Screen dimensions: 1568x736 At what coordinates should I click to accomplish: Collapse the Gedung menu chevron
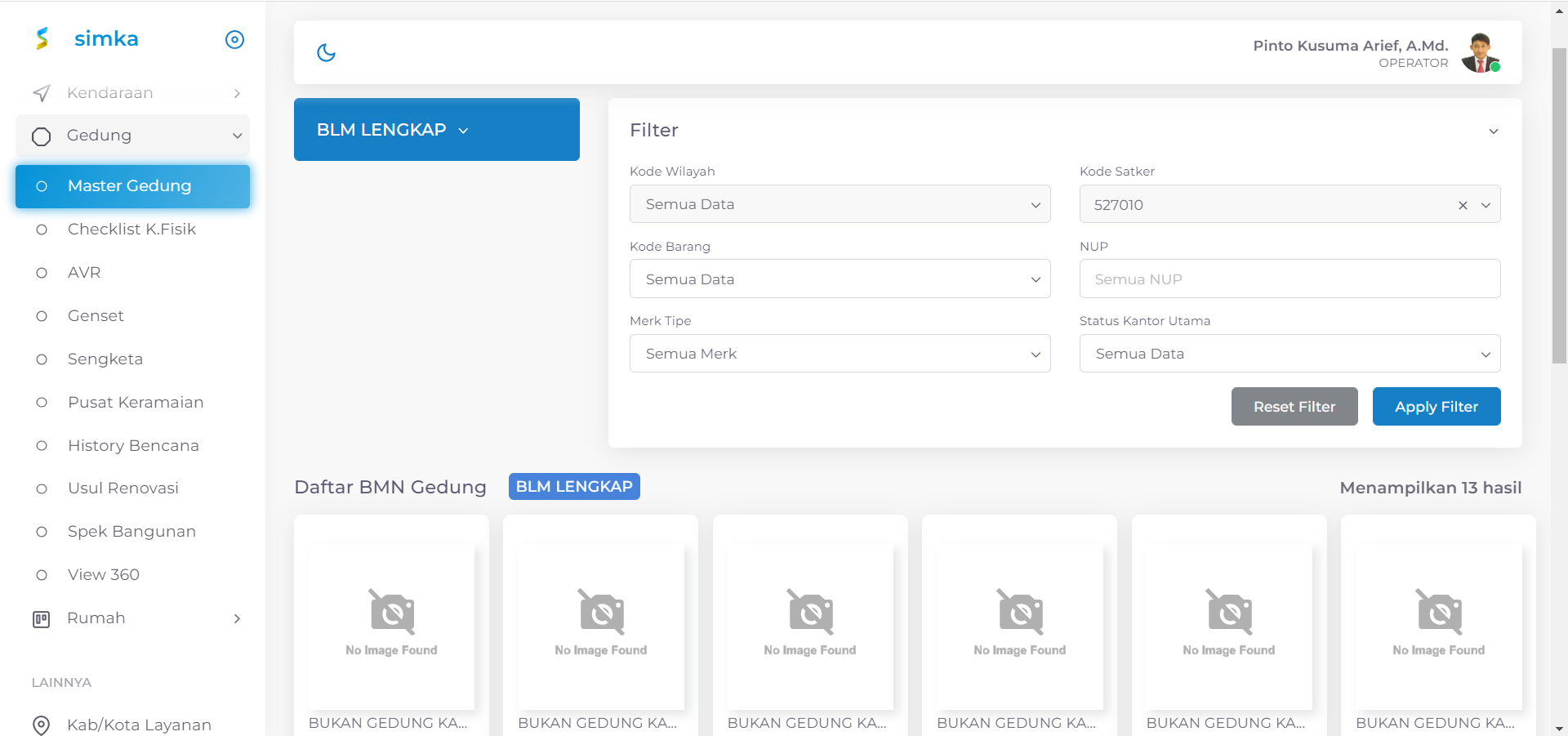point(237,136)
